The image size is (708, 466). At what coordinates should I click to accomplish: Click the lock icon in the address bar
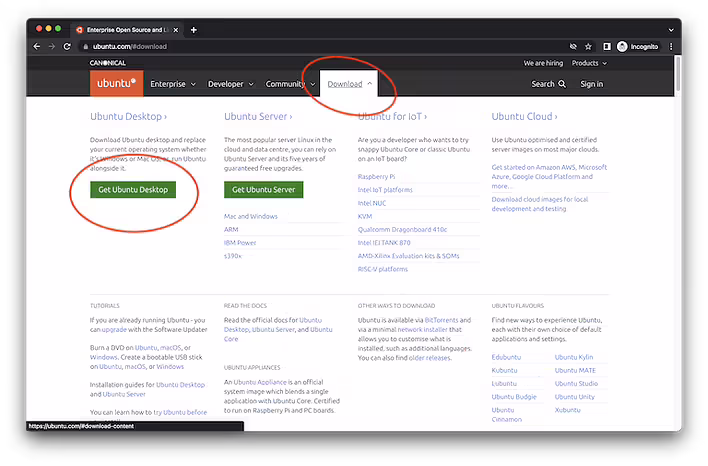click(85, 47)
